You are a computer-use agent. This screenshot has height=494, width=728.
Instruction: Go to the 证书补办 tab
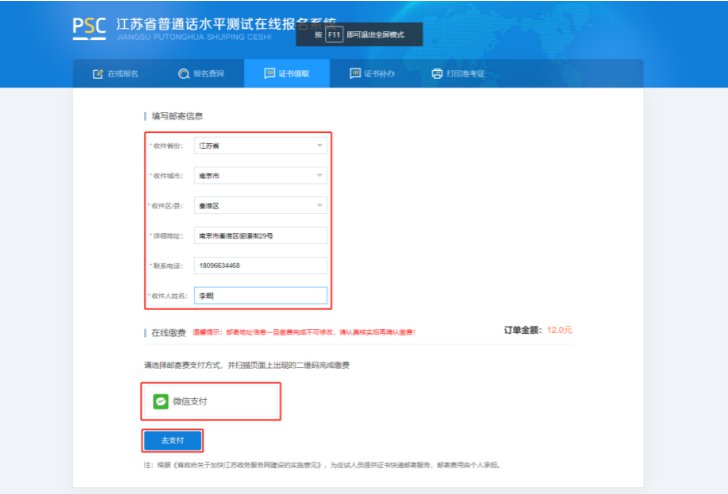tap(372, 74)
